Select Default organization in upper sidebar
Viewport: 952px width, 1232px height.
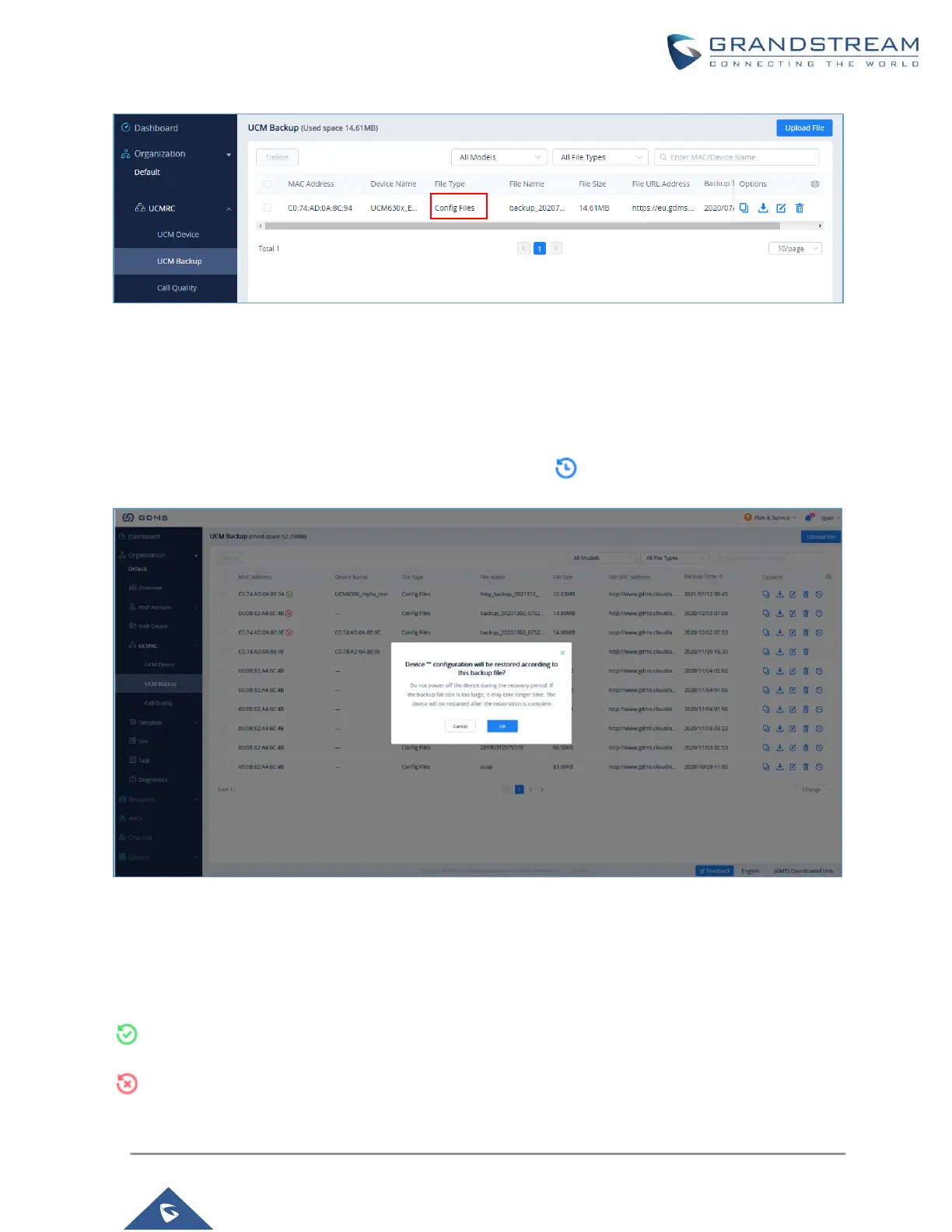(x=147, y=173)
